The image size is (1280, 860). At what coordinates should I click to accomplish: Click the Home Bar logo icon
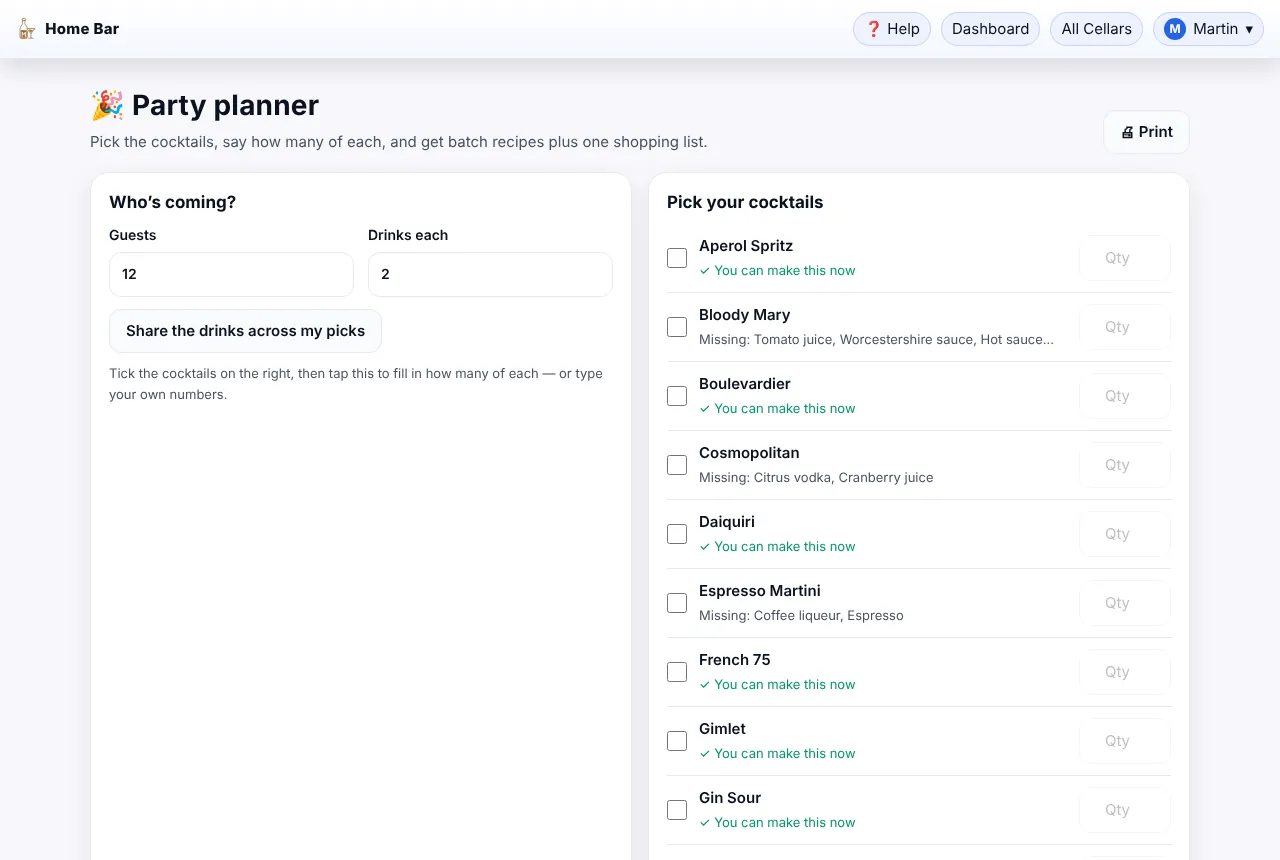pos(27,29)
